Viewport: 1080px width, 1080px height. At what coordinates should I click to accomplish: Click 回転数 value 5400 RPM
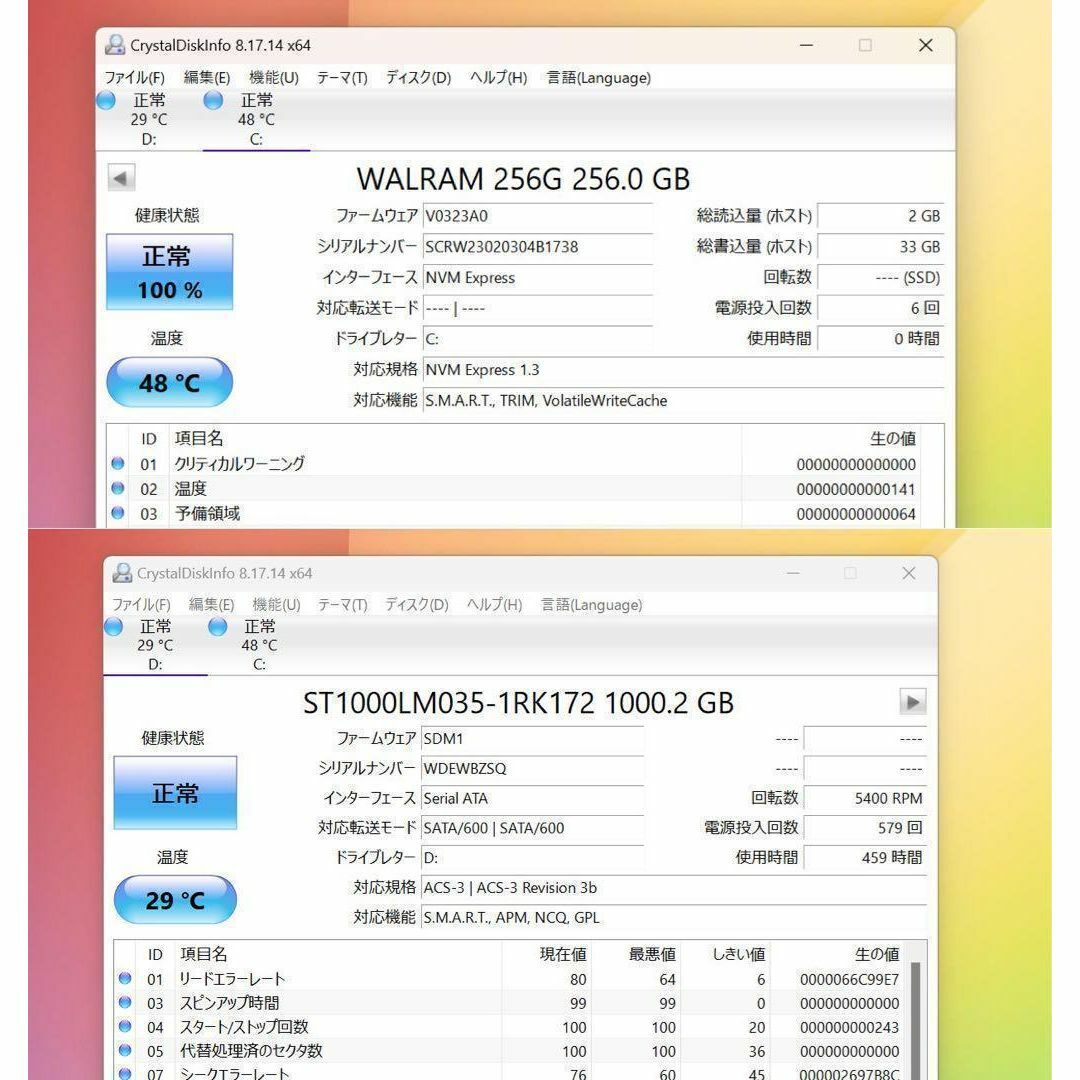pos(865,798)
